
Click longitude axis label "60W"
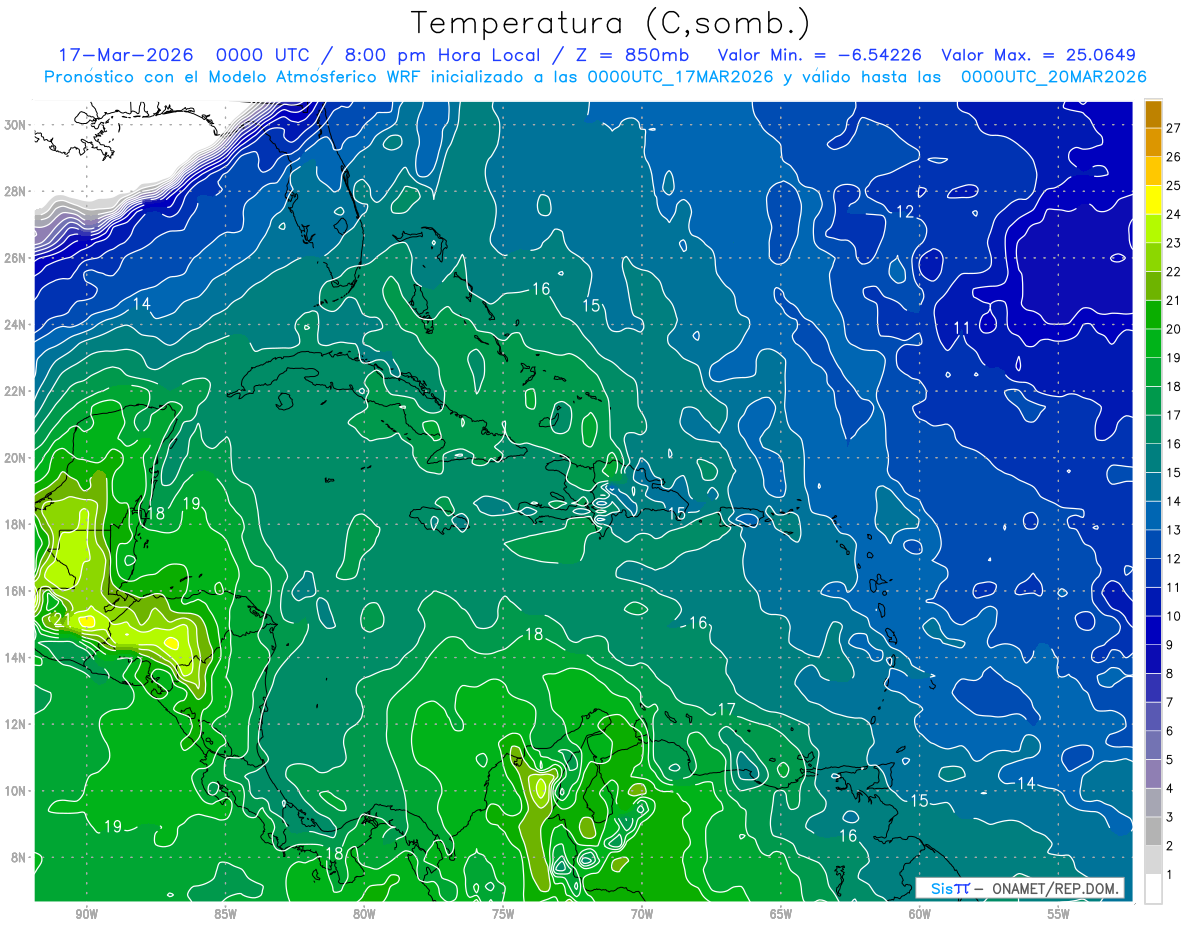tap(920, 913)
